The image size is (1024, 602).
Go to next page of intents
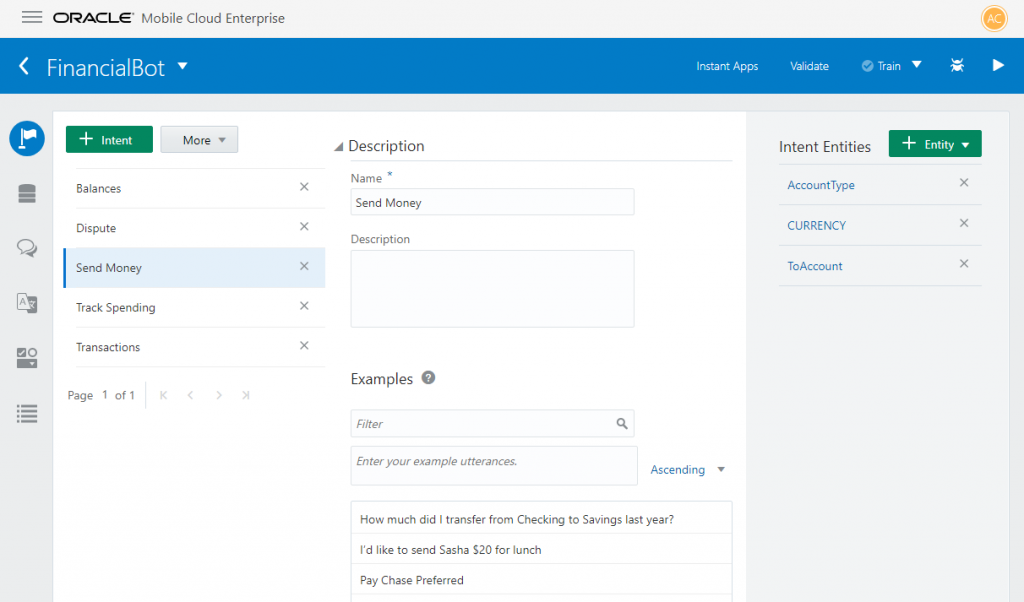point(219,395)
